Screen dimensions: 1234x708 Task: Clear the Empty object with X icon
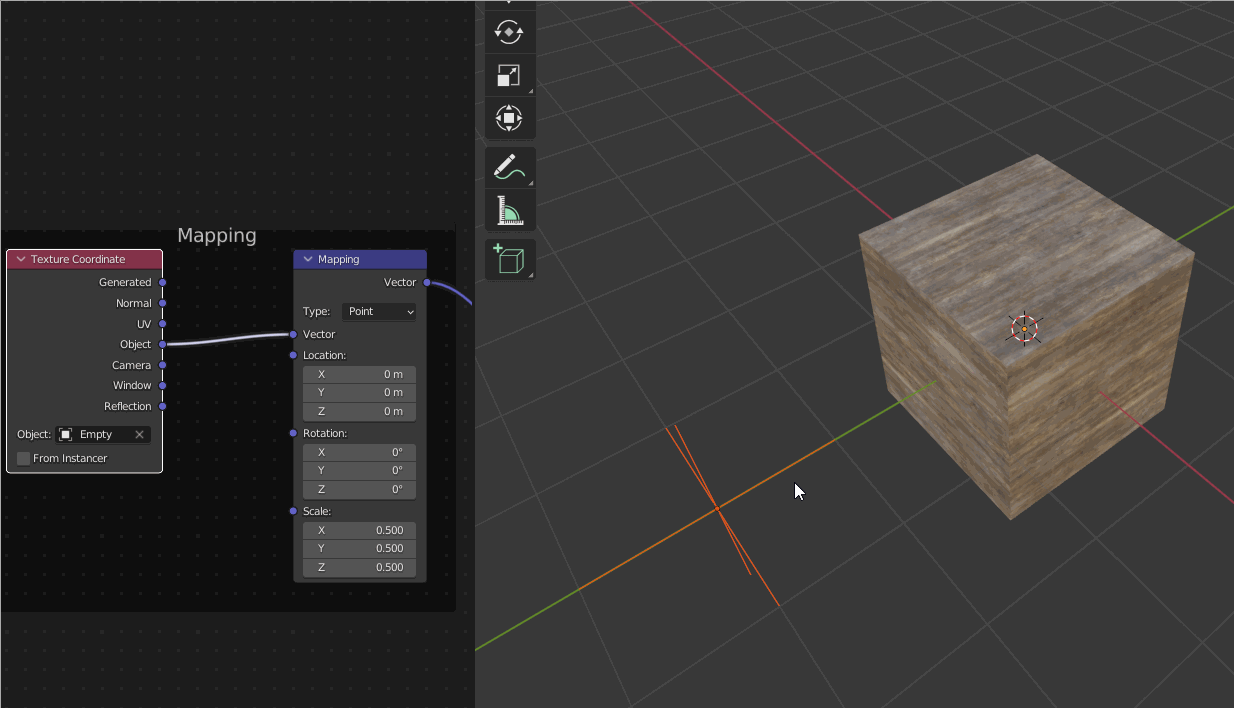(139, 435)
